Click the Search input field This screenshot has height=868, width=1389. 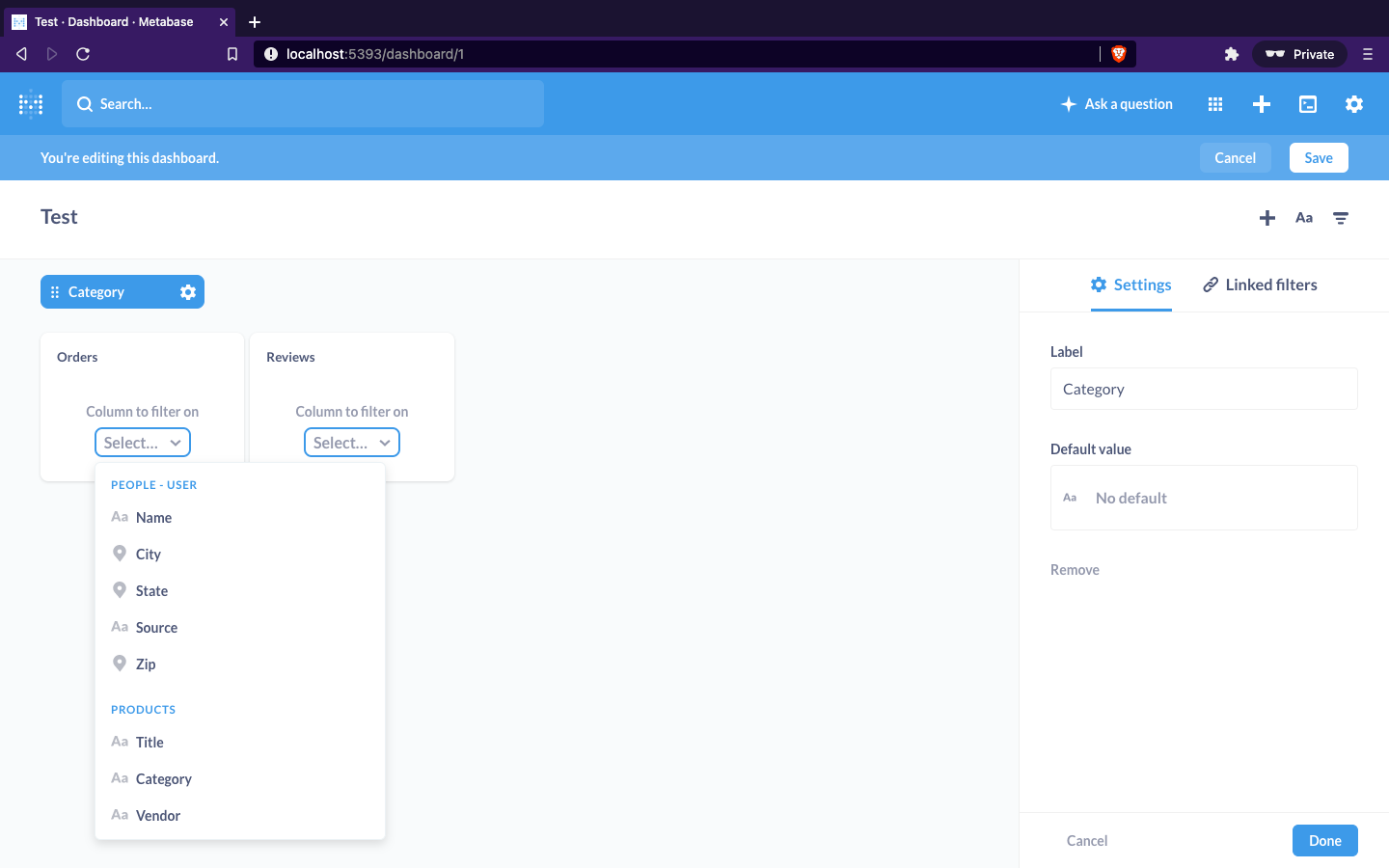point(303,104)
